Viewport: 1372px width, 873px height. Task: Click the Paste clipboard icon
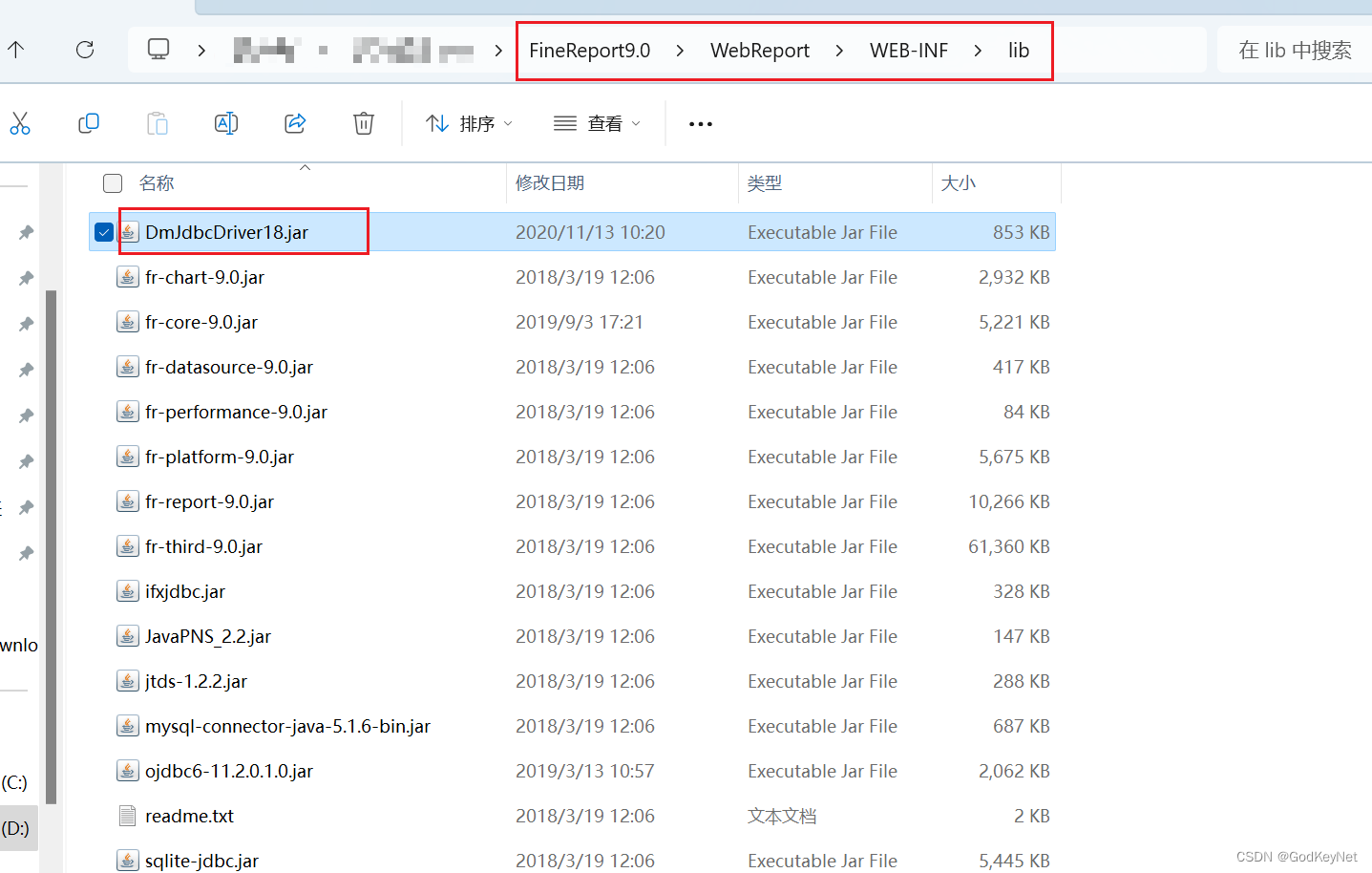pos(158,123)
